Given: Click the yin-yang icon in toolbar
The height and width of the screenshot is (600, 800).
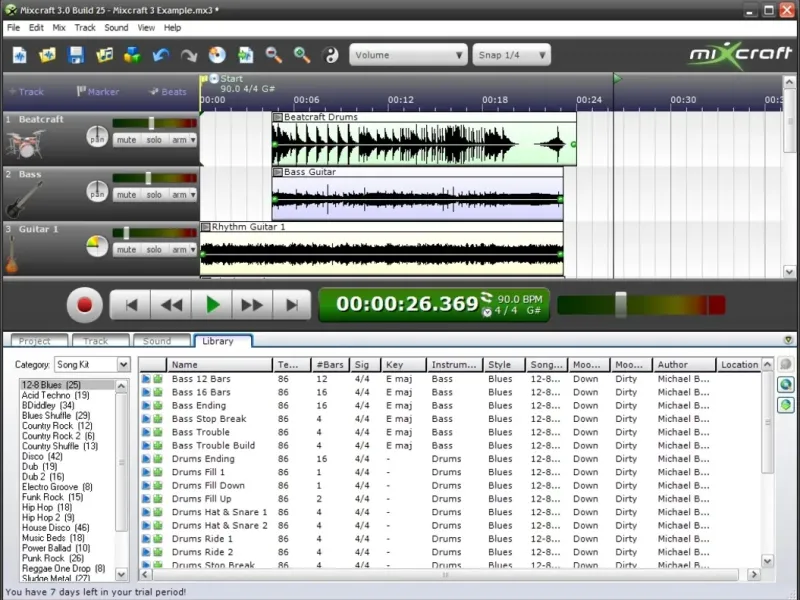Looking at the screenshot, I should point(331,55).
